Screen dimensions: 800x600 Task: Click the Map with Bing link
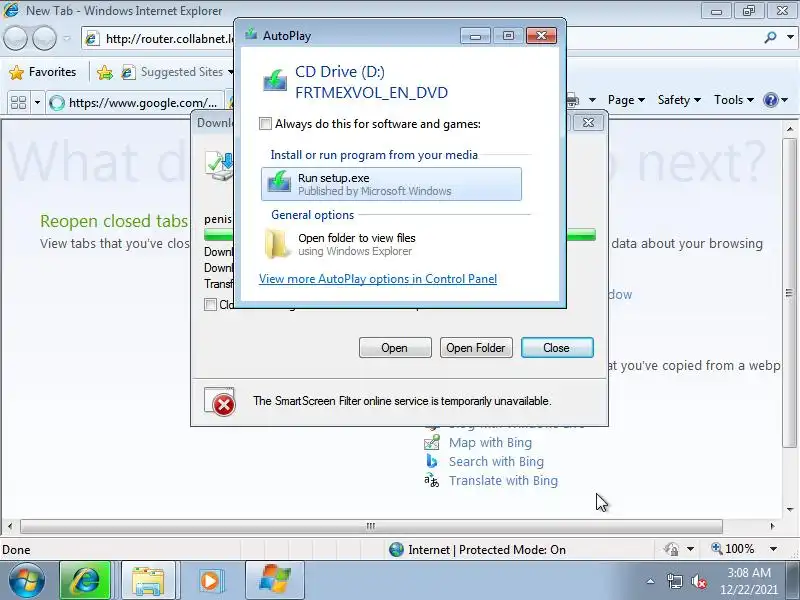coord(490,443)
